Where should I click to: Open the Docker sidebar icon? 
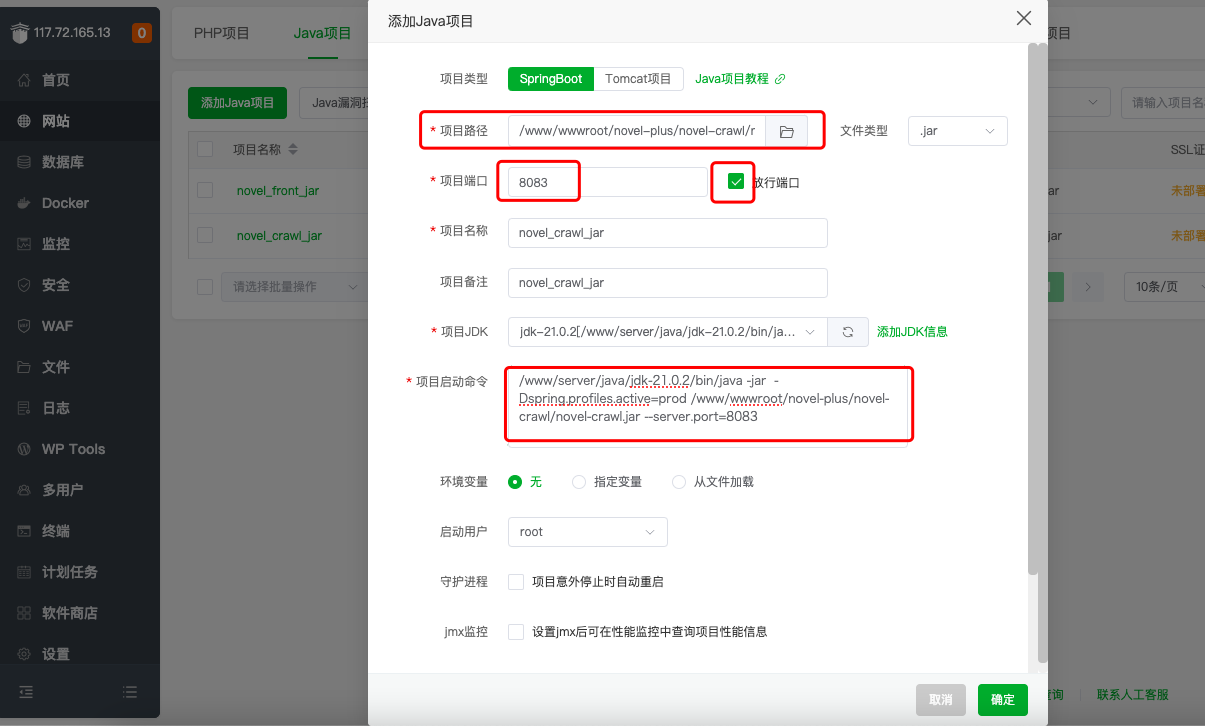24,203
